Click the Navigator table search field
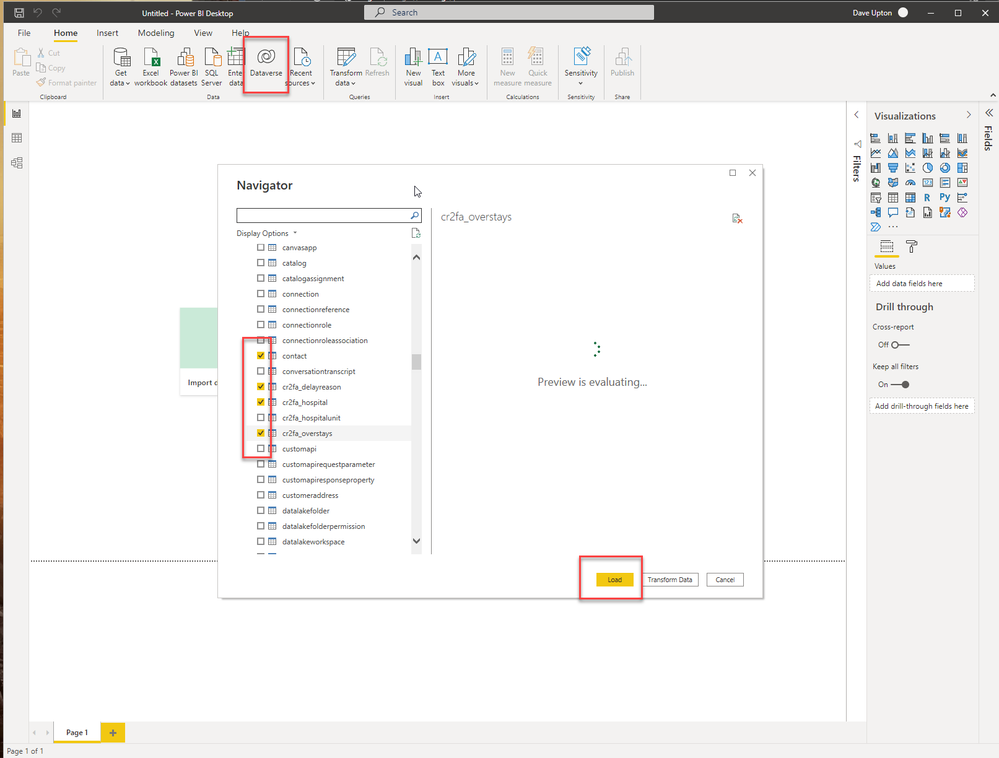Viewport: 999px width, 758px height. [323, 215]
